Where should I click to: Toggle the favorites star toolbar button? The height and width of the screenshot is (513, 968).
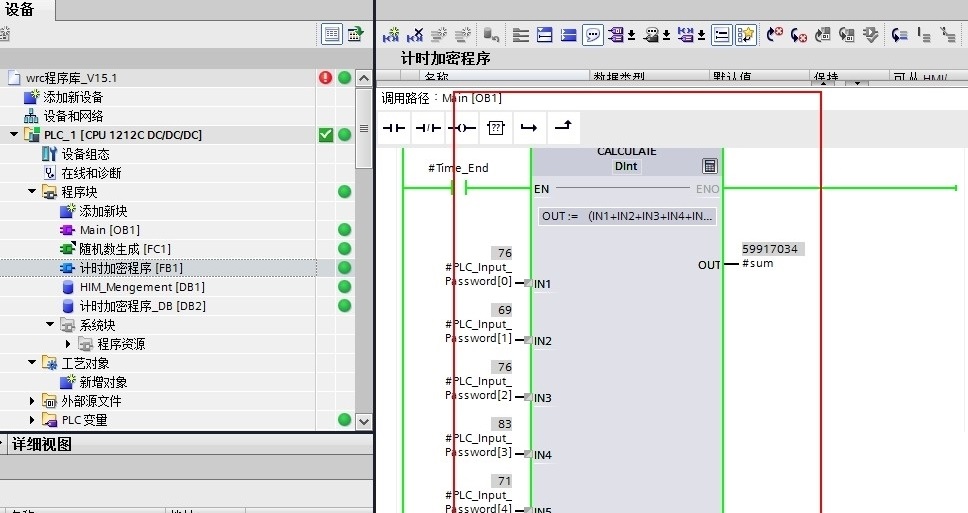click(x=746, y=35)
